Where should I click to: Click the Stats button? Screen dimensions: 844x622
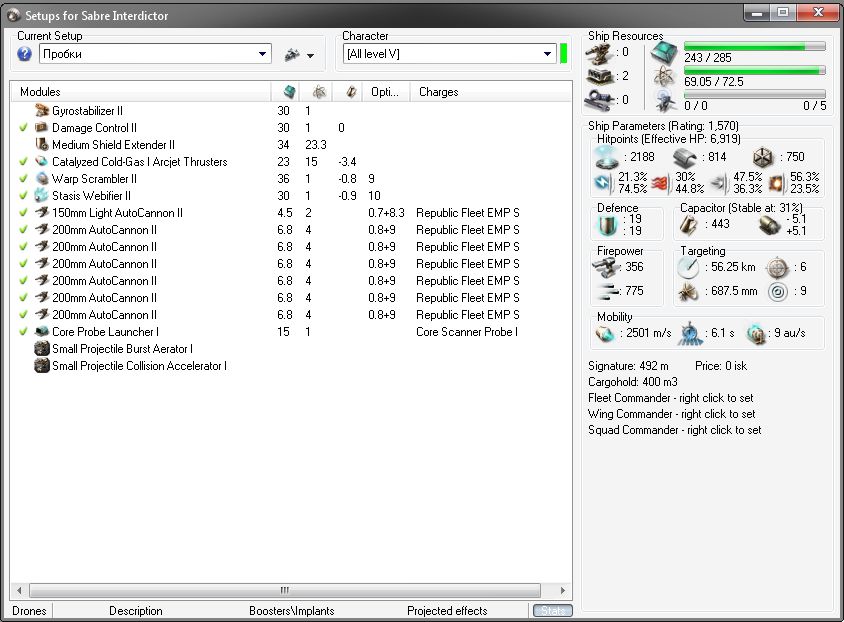[552, 611]
